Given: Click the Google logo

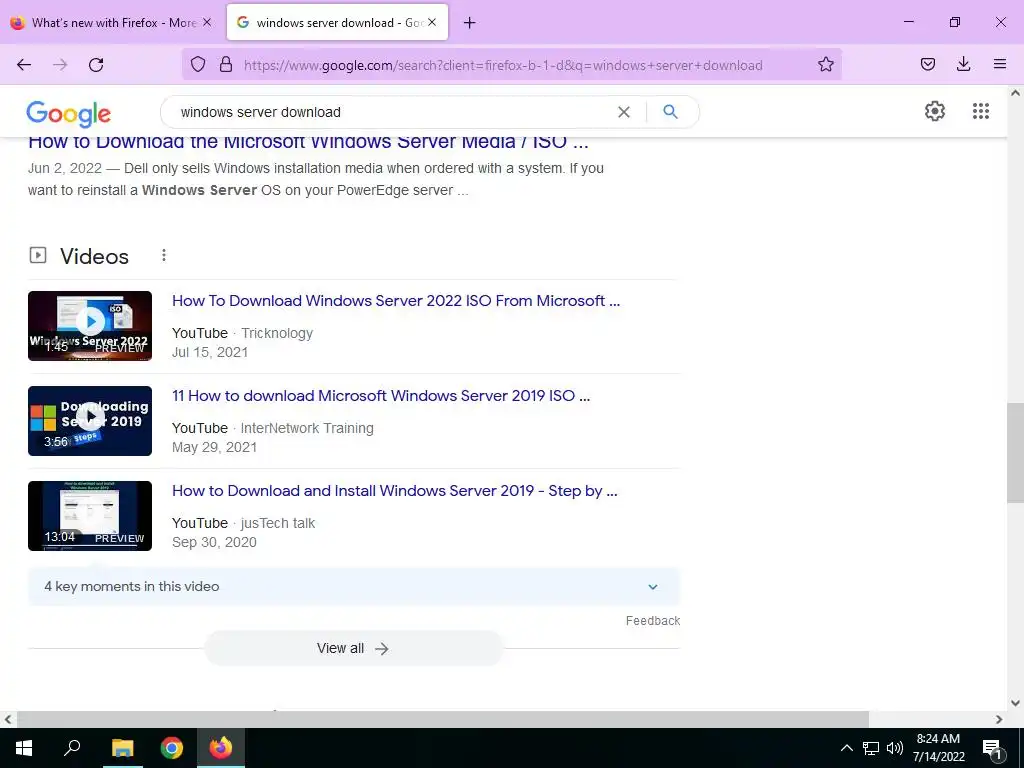Looking at the screenshot, I should click(69, 114).
